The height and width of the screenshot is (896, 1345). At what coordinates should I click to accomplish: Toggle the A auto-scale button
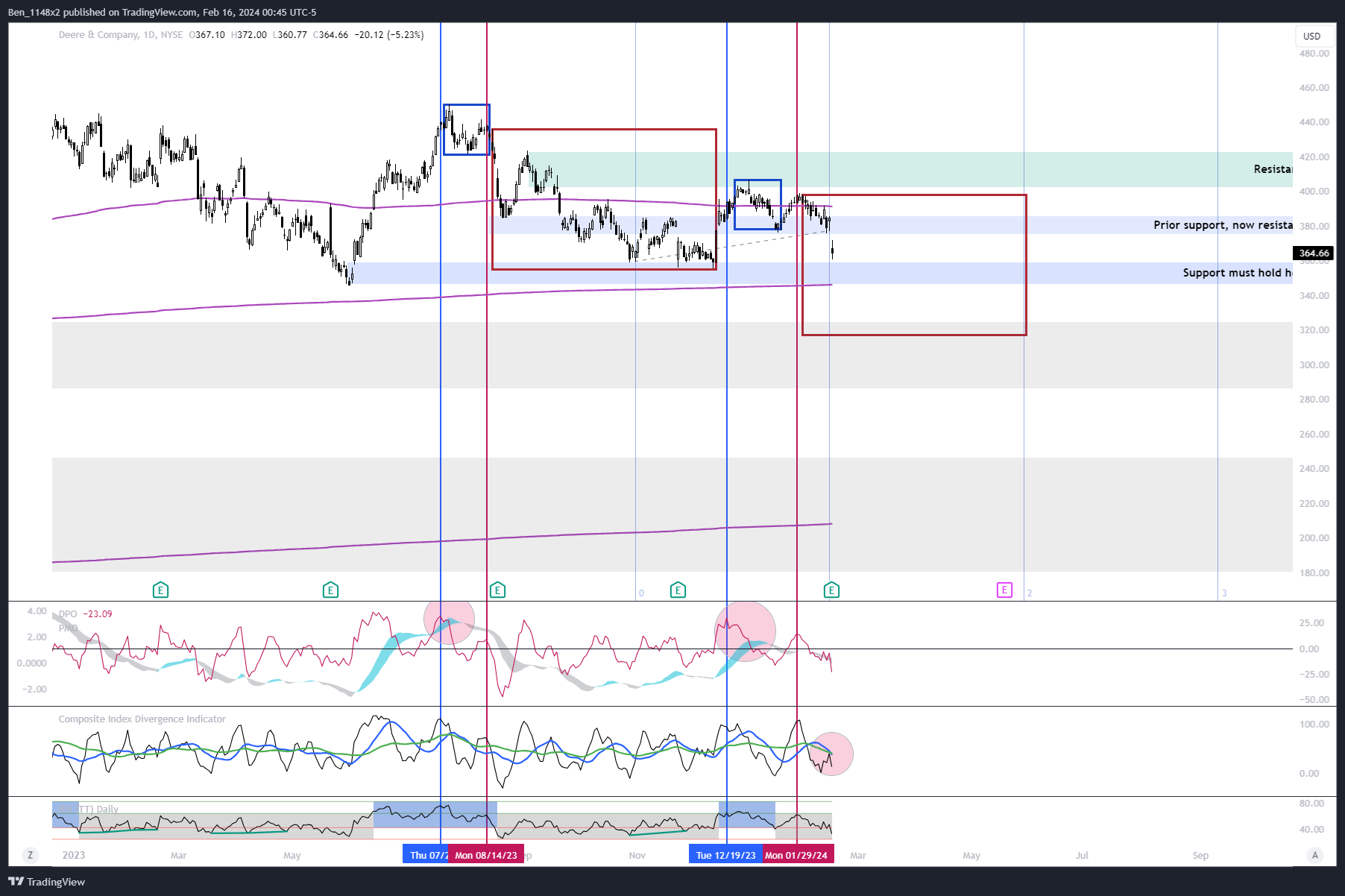point(1315,855)
